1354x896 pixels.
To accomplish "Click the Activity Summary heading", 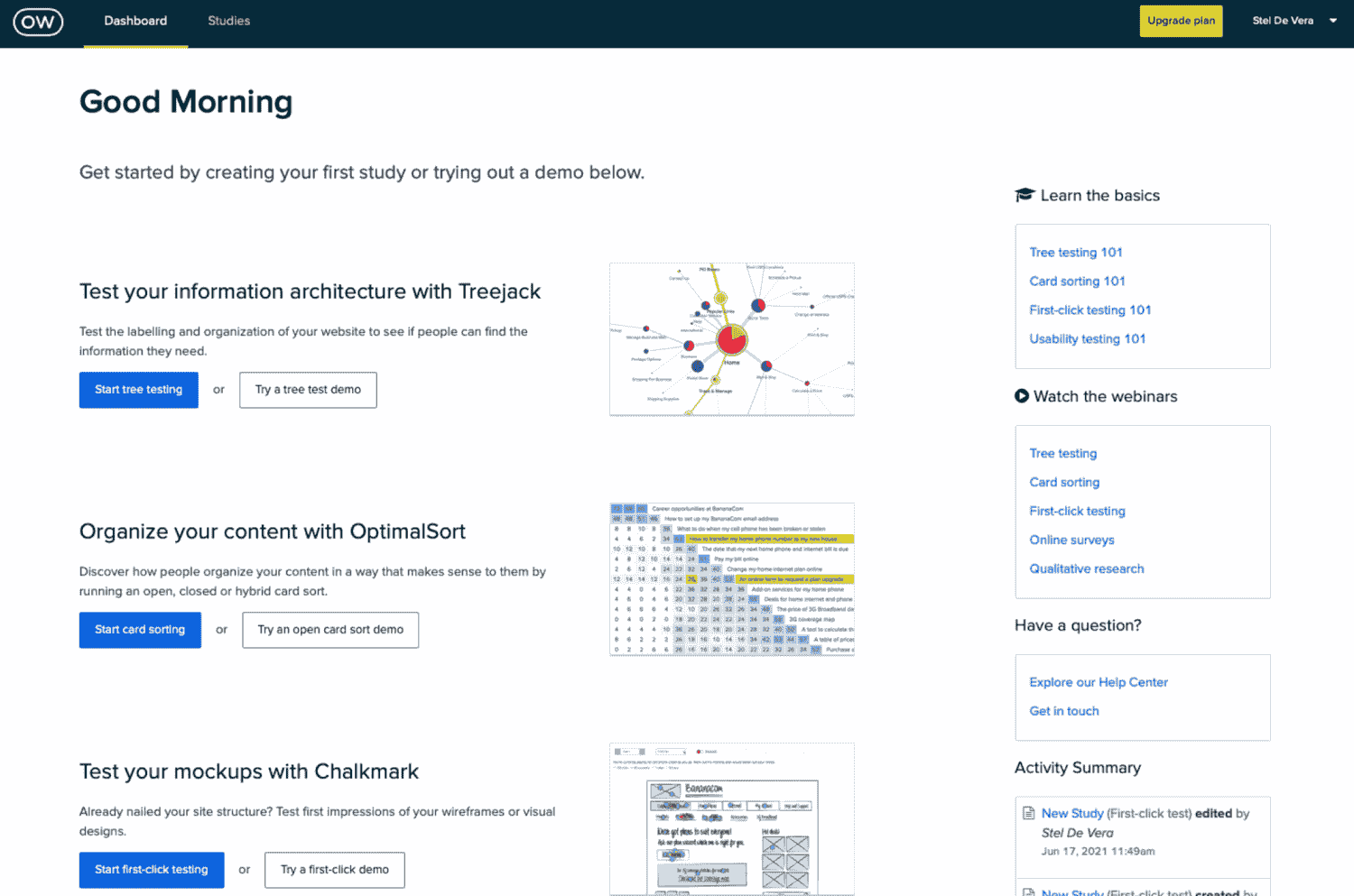I will (1078, 768).
